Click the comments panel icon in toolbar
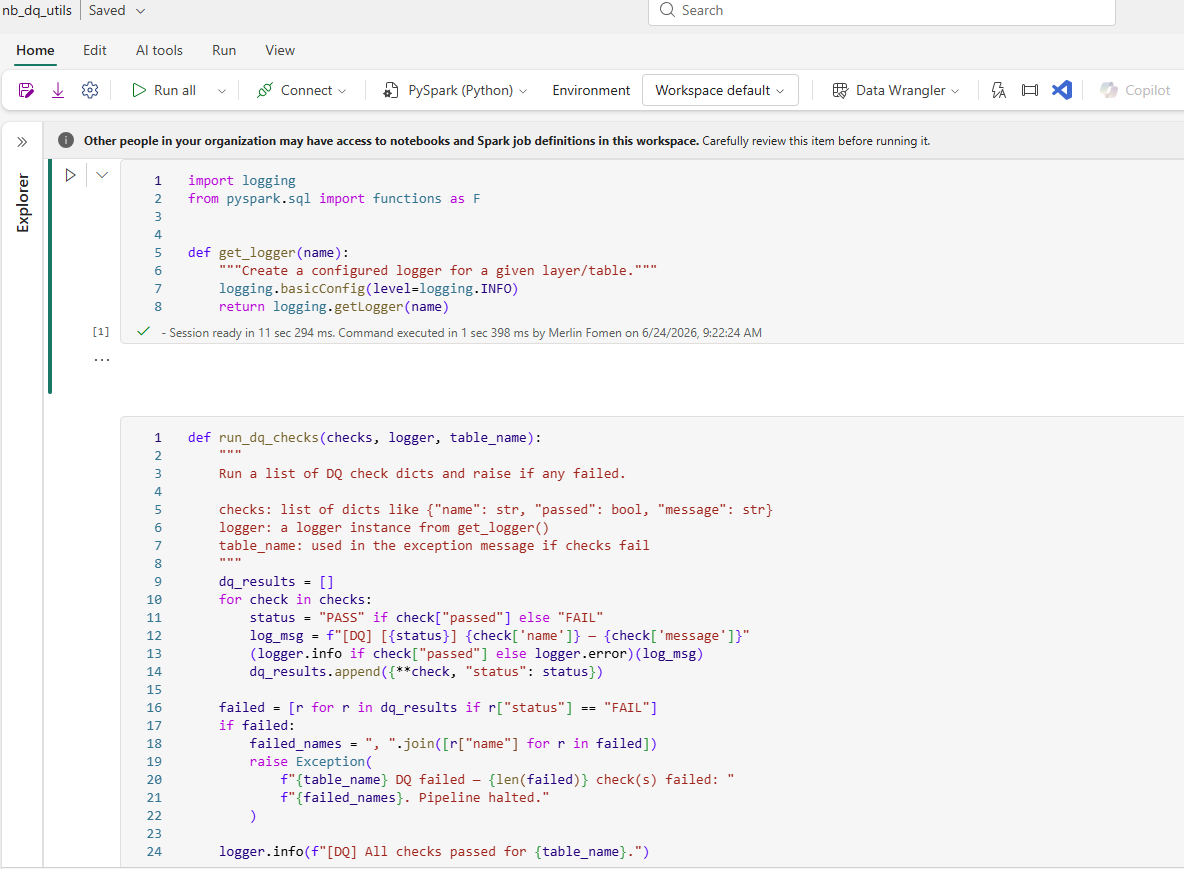 click(1029, 91)
